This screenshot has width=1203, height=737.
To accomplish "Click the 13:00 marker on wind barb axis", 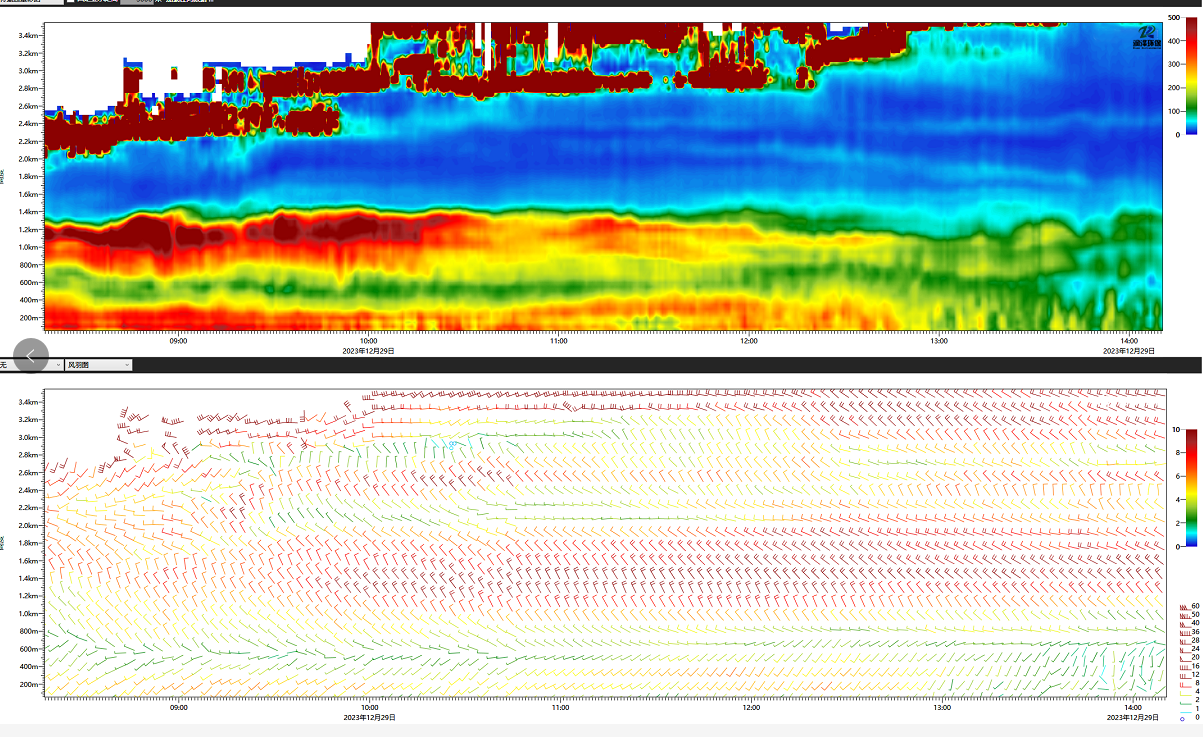I will 940,708.
